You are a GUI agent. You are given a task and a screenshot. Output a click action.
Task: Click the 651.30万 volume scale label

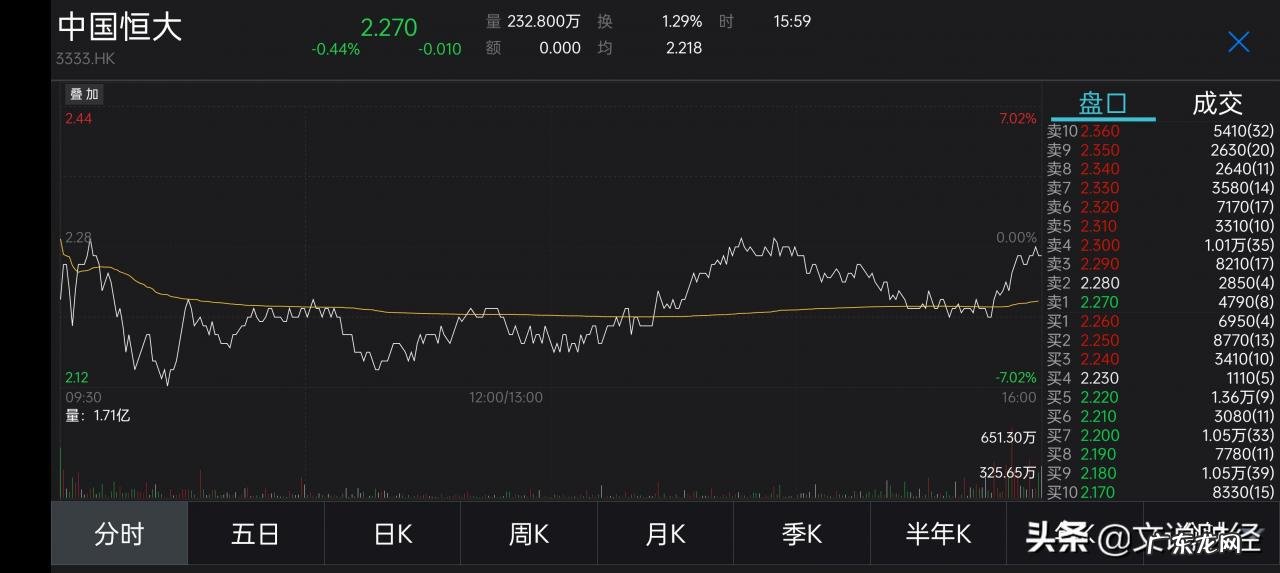point(1008,437)
